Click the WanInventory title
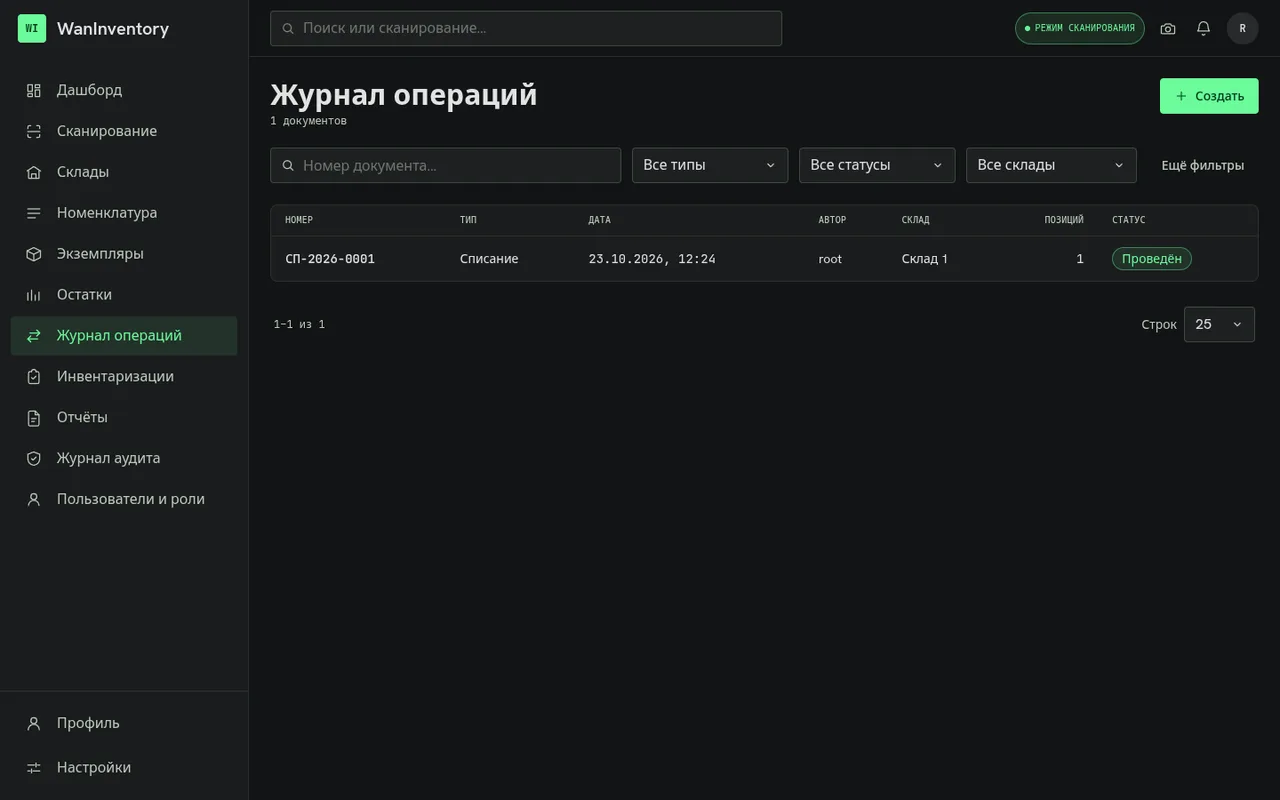 coord(113,28)
